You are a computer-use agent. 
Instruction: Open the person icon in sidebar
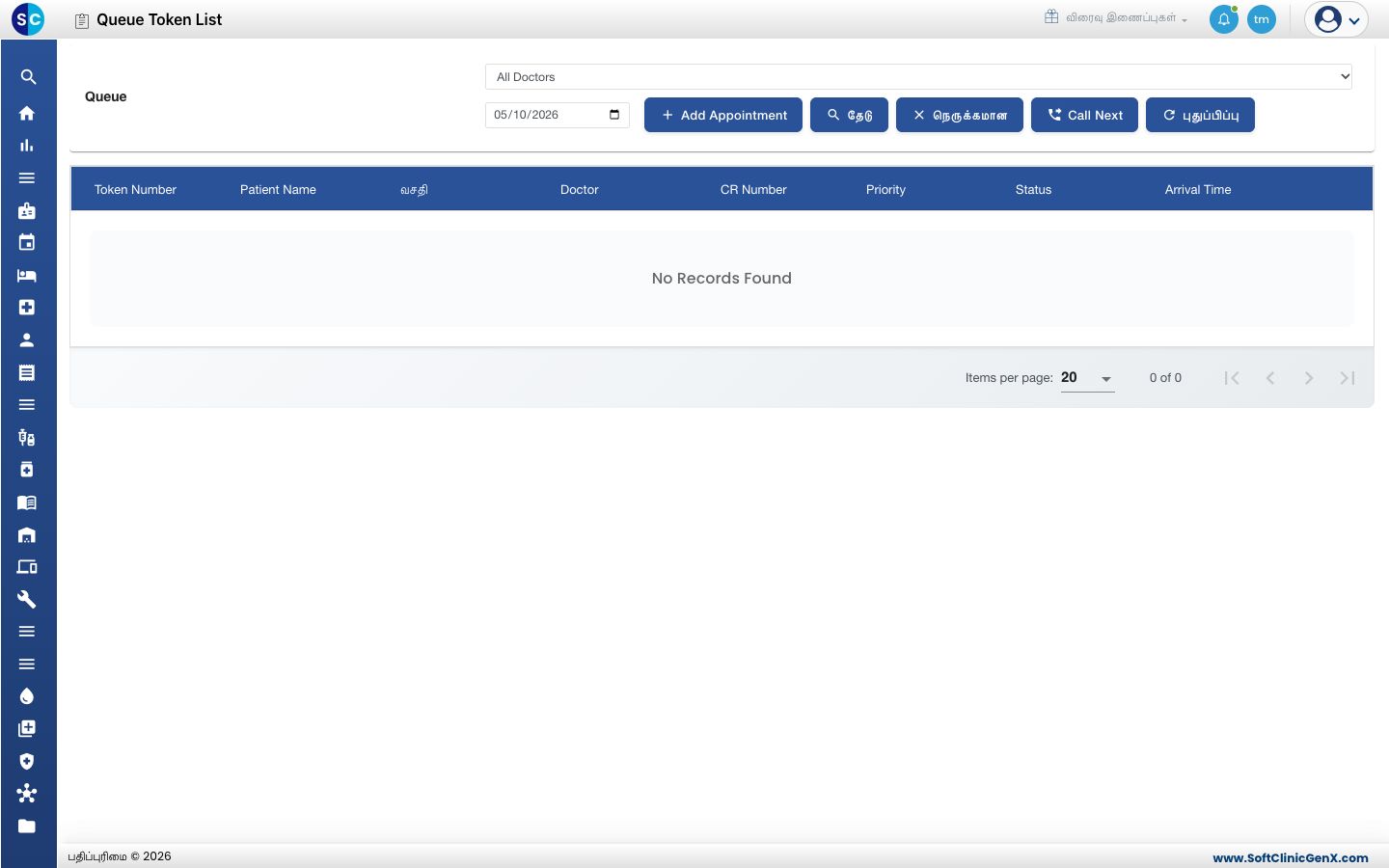pyautogui.click(x=27, y=340)
